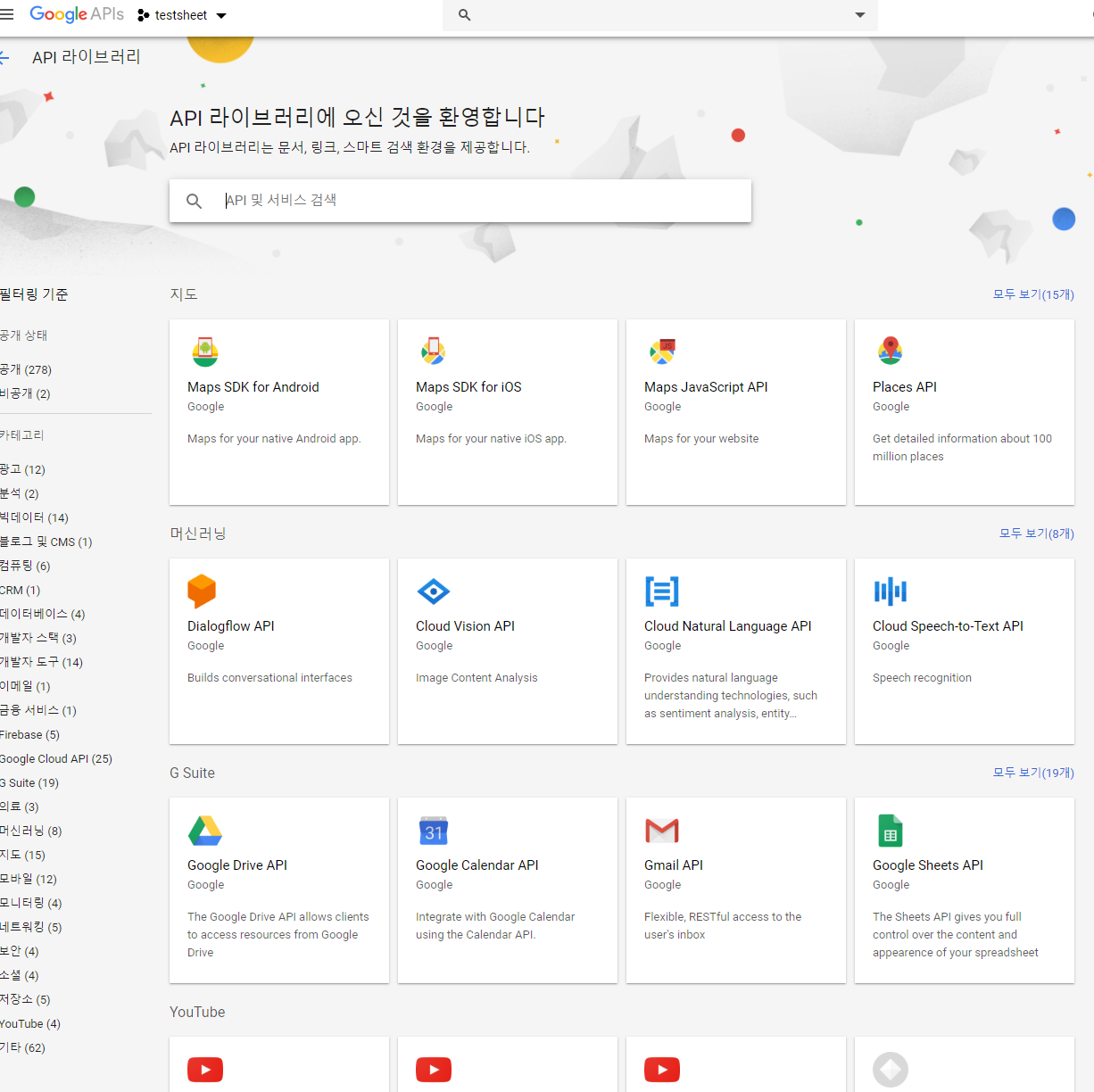
Task: Filter by 머신러닝 (8) category
Action: (31, 831)
